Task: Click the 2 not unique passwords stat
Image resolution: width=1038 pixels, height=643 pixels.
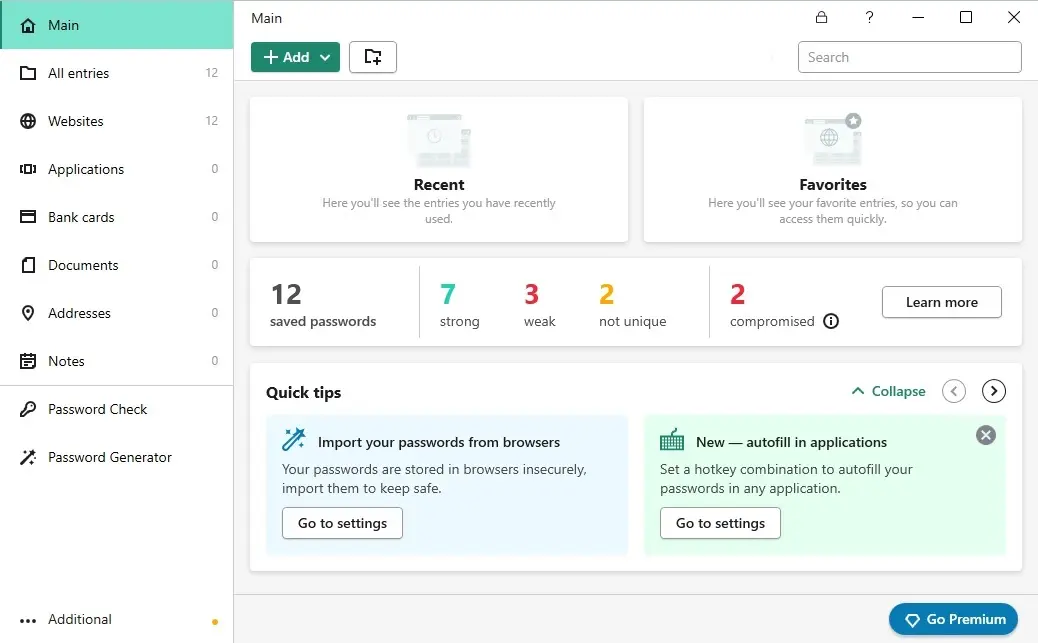Action: 632,305
